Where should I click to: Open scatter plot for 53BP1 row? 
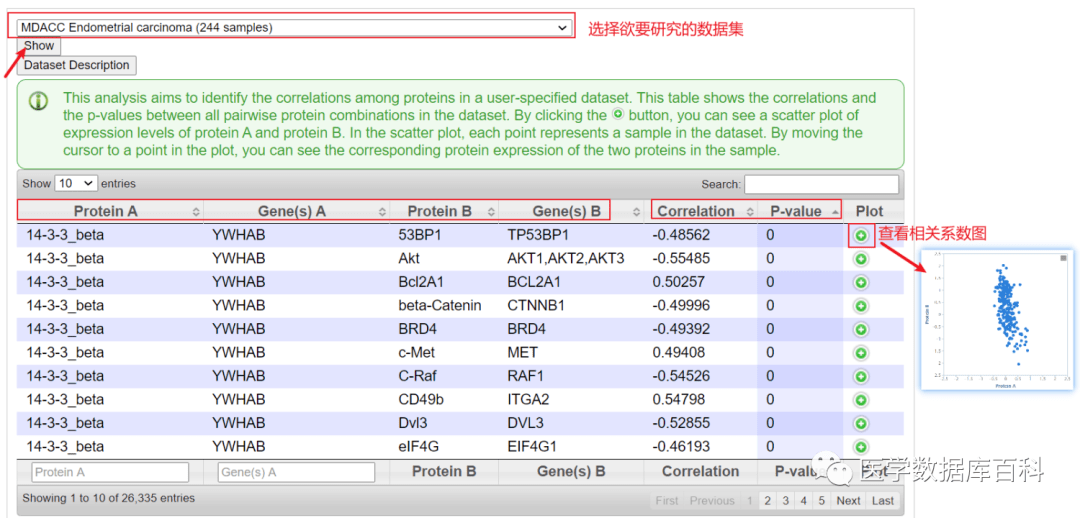click(860, 235)
